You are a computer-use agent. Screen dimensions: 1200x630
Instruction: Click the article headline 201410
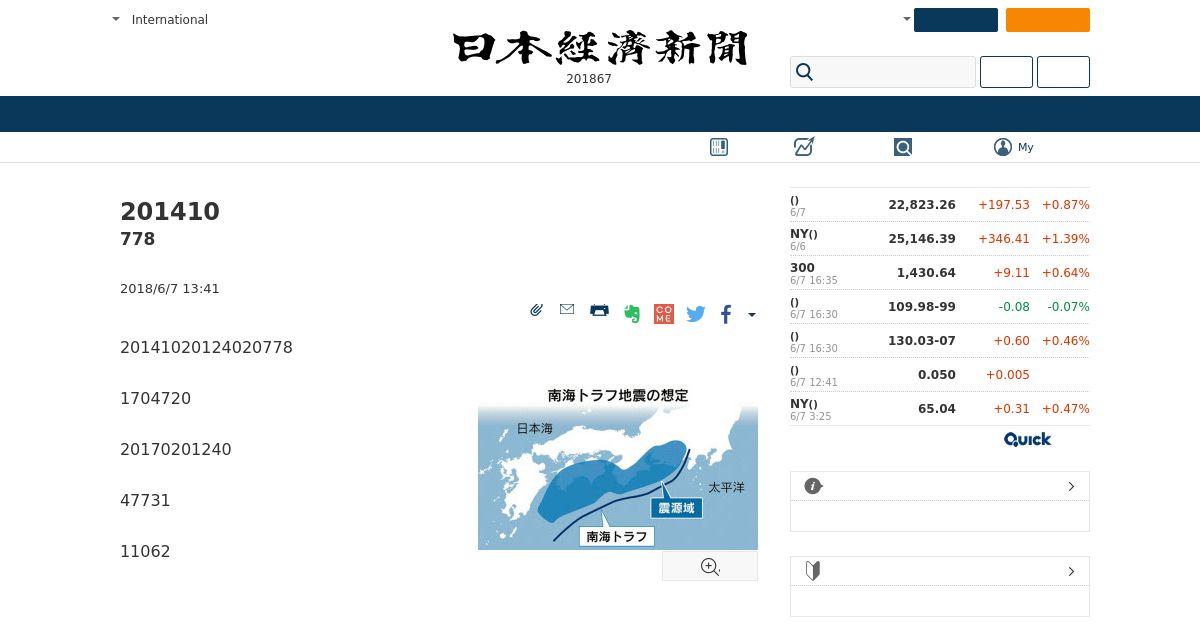170,212
